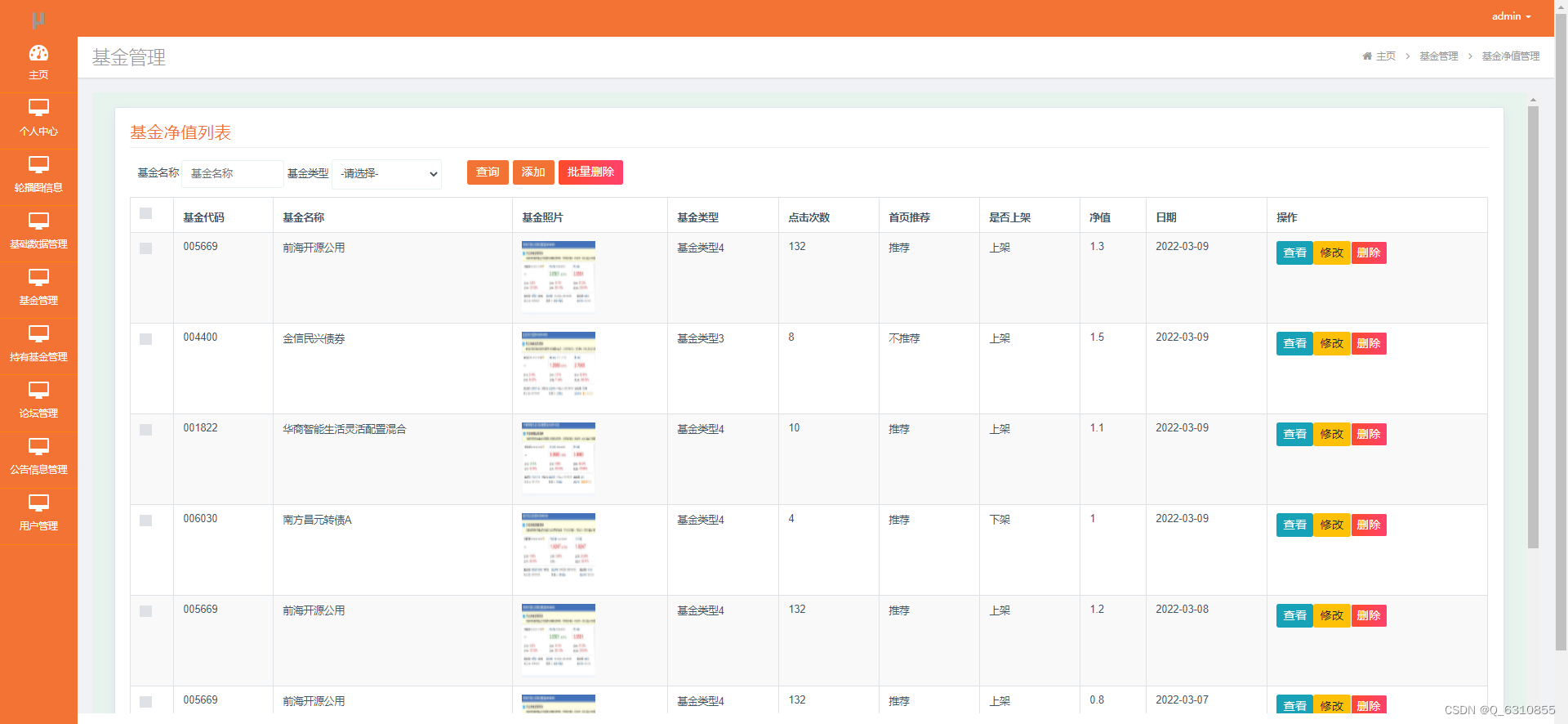
Task: Click the 不推荐 cell for 004400
Action: coord(904,338)
